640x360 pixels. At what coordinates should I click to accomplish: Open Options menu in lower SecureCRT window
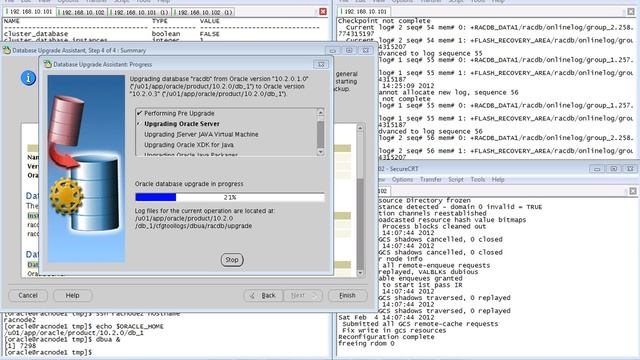pyautogui.click(x=402, y=180)
